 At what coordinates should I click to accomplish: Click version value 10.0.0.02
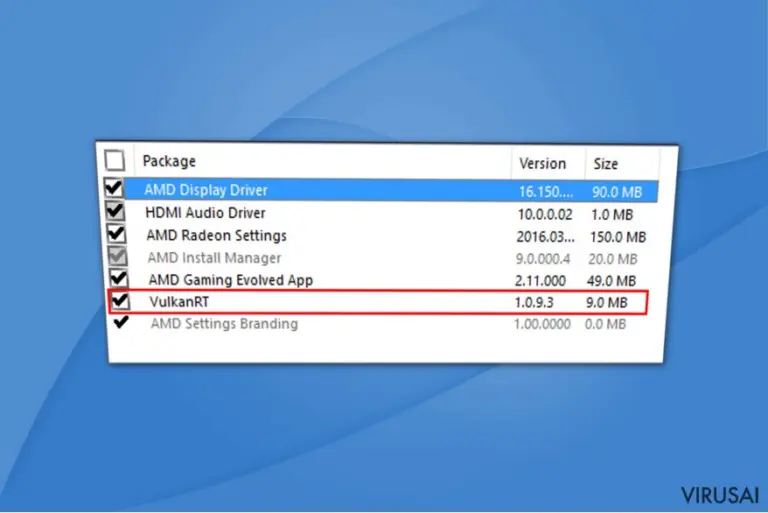(545, 214)
